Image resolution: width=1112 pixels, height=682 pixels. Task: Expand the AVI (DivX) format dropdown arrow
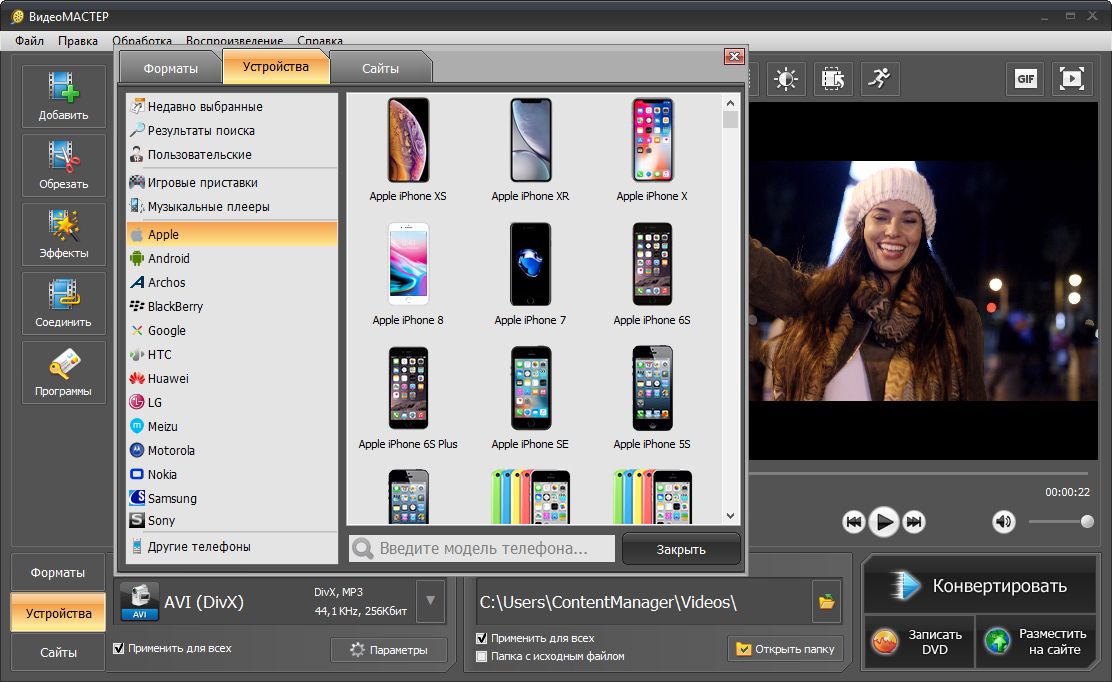(x=430, y=601)
